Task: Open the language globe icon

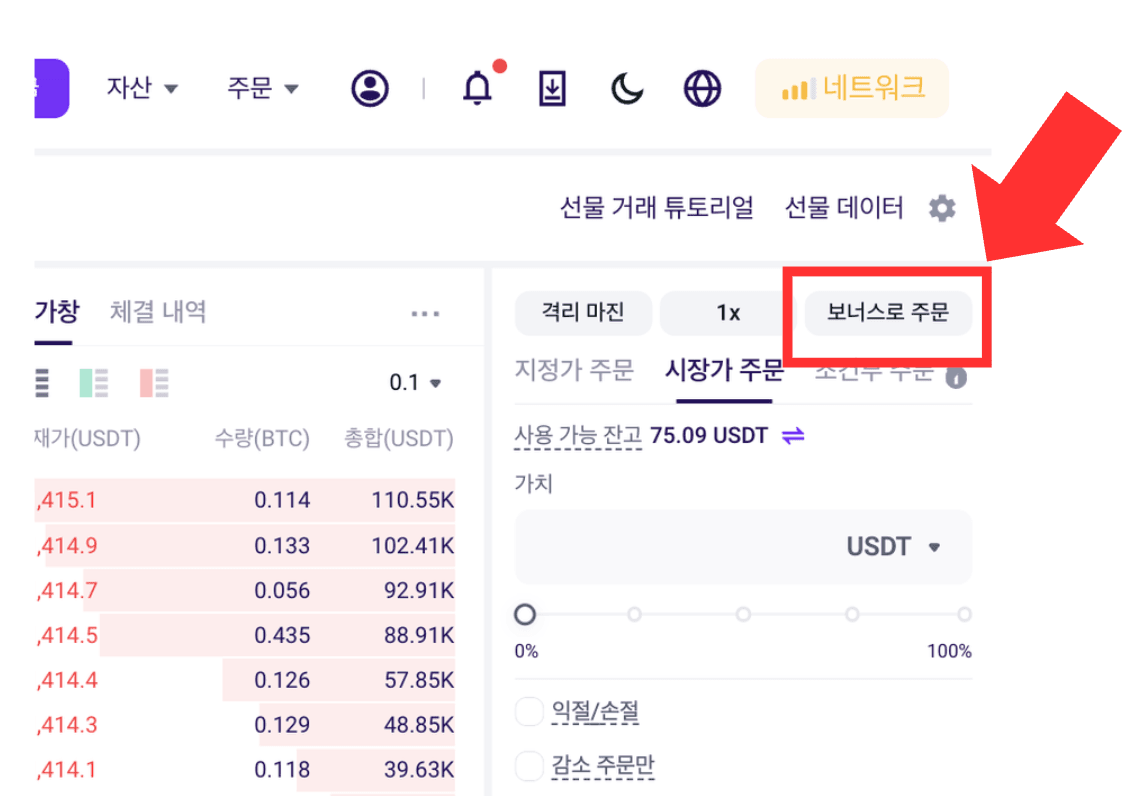Action: tap(702, 88)
